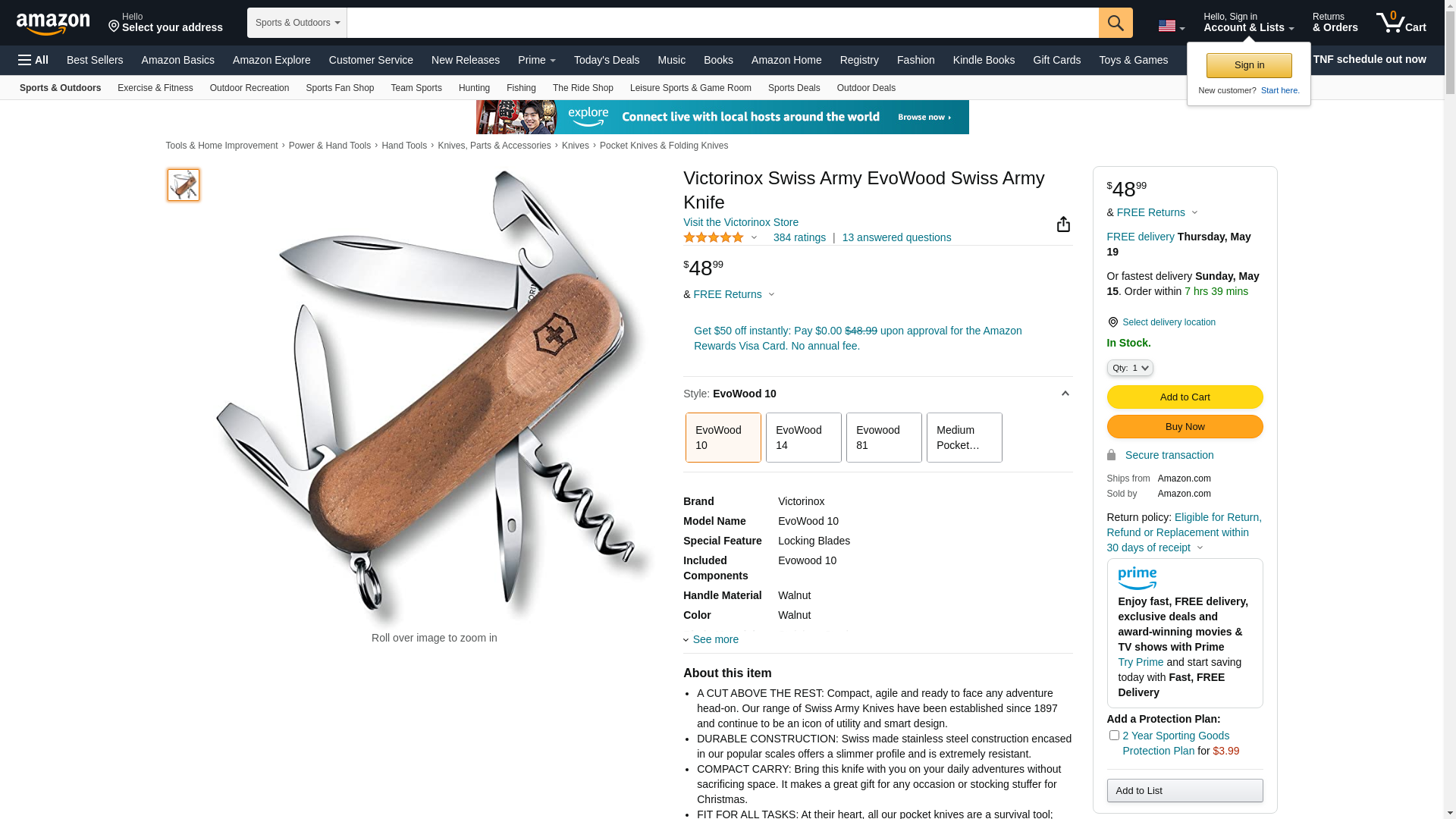Image resolution: width=1456 pixels, height=819 pixels.
Task: Open the shopping cart icon
Action: [1401, 22]
